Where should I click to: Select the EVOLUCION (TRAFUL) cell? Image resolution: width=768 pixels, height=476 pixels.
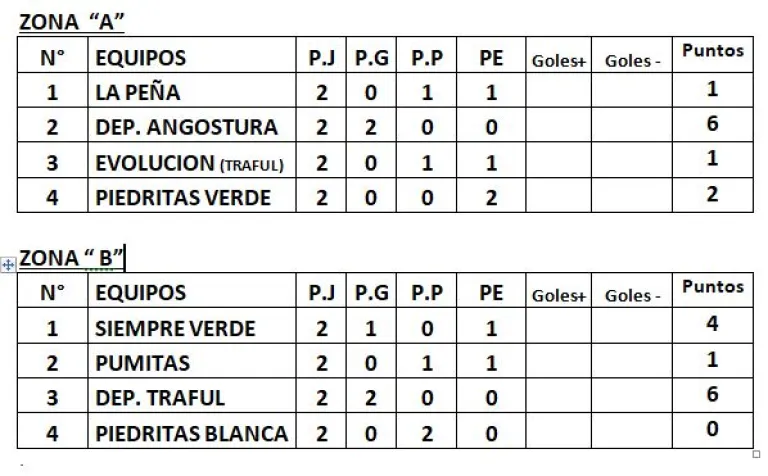pyautogui.click(x=189, y=163)
